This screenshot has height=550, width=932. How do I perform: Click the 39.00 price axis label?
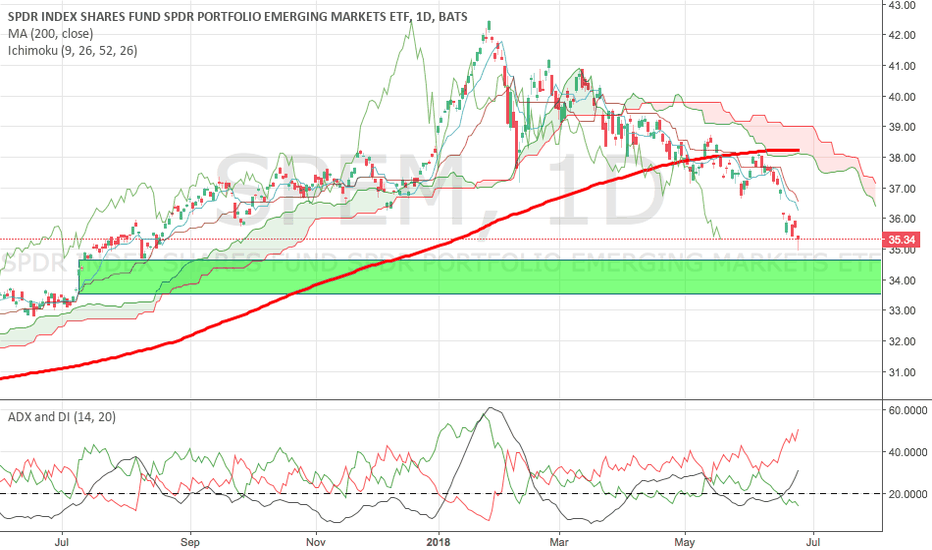(x=902, y=127)
